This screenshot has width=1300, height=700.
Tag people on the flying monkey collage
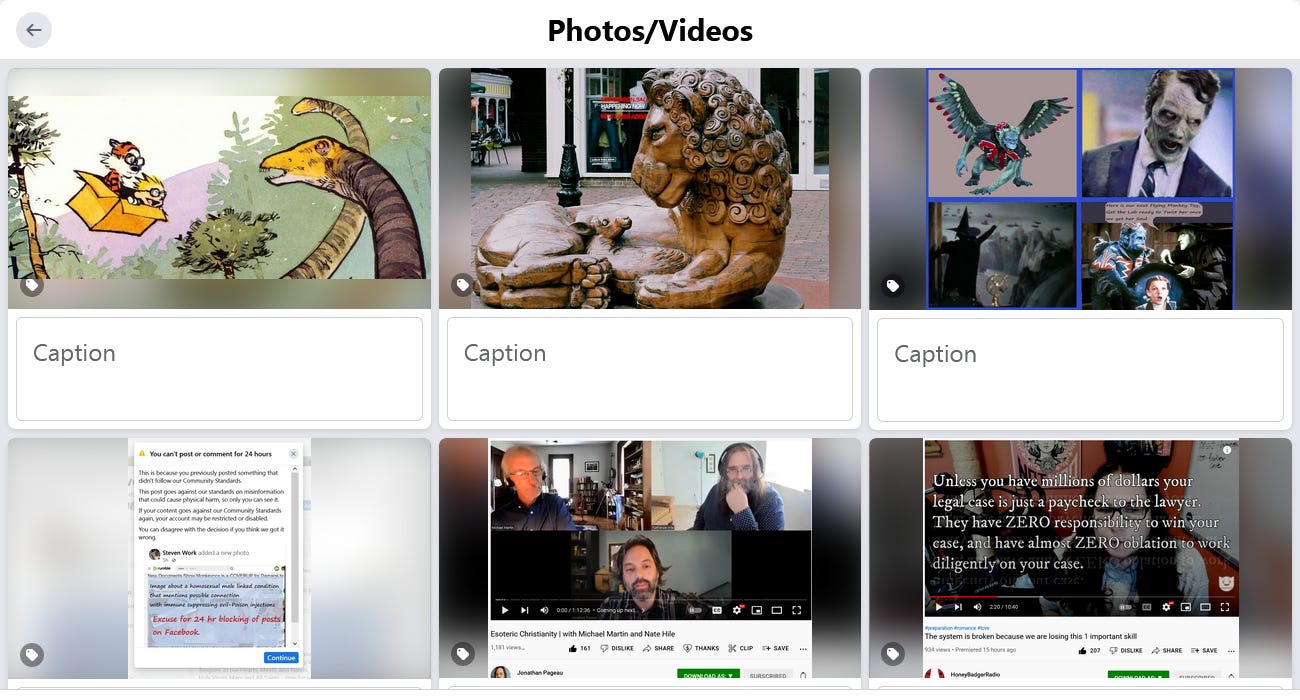tap(892, 285)
